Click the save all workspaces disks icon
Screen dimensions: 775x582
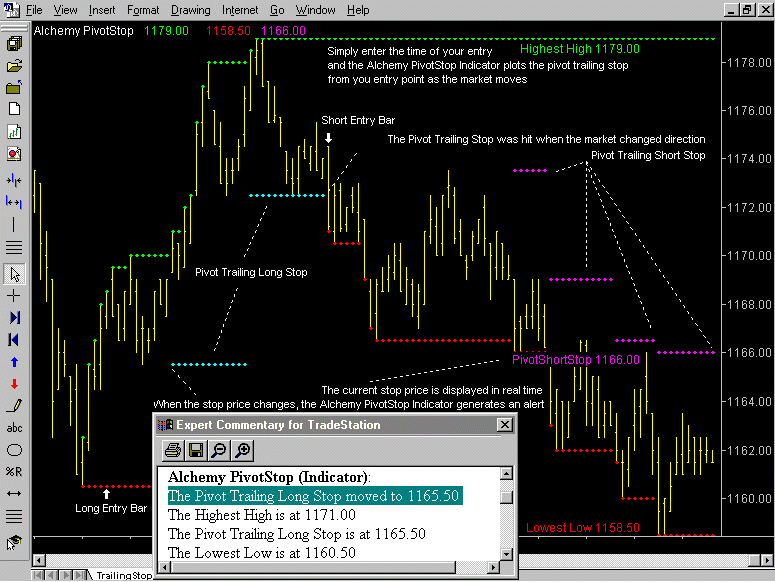click(x=14, y=43)
